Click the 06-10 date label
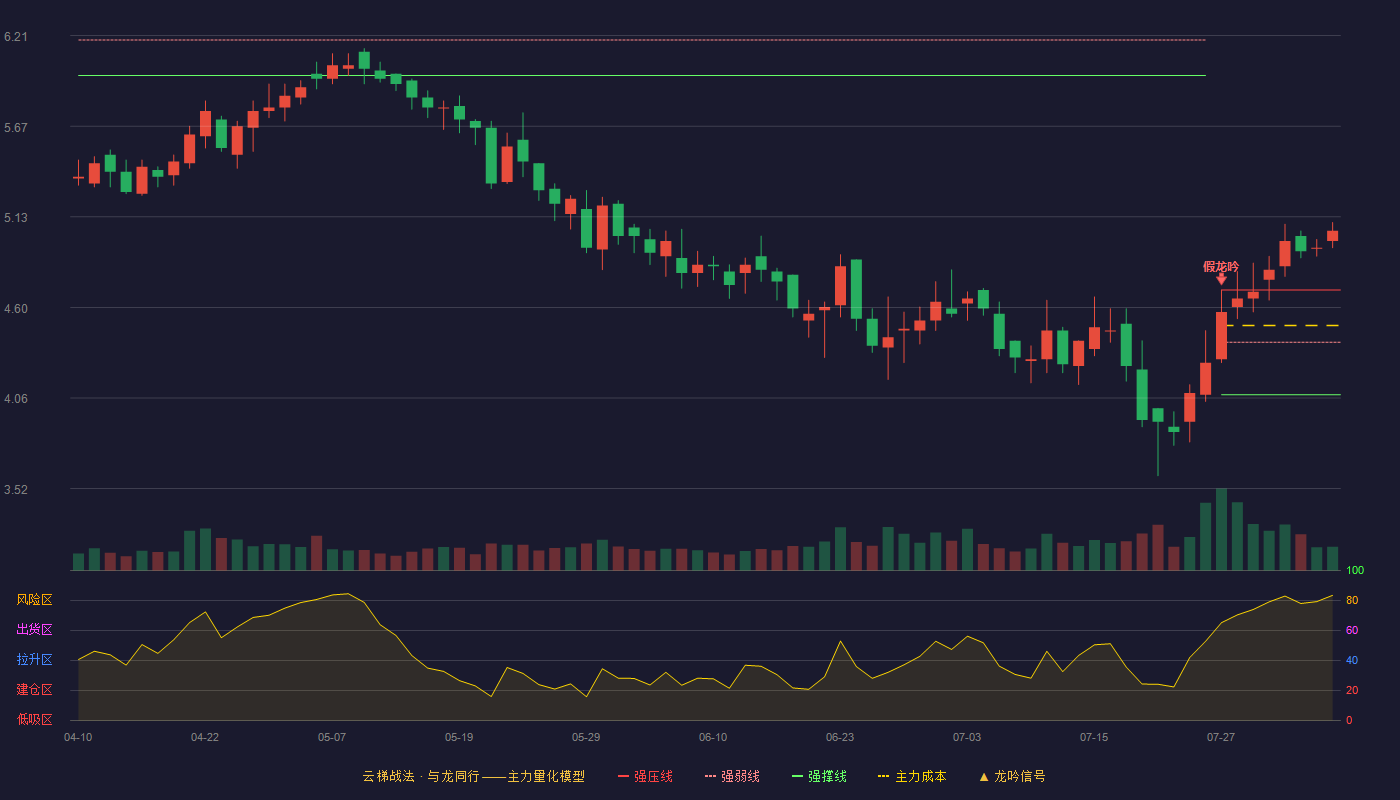The height and width of the screenshot is (800, 1400). click(713, 737)
